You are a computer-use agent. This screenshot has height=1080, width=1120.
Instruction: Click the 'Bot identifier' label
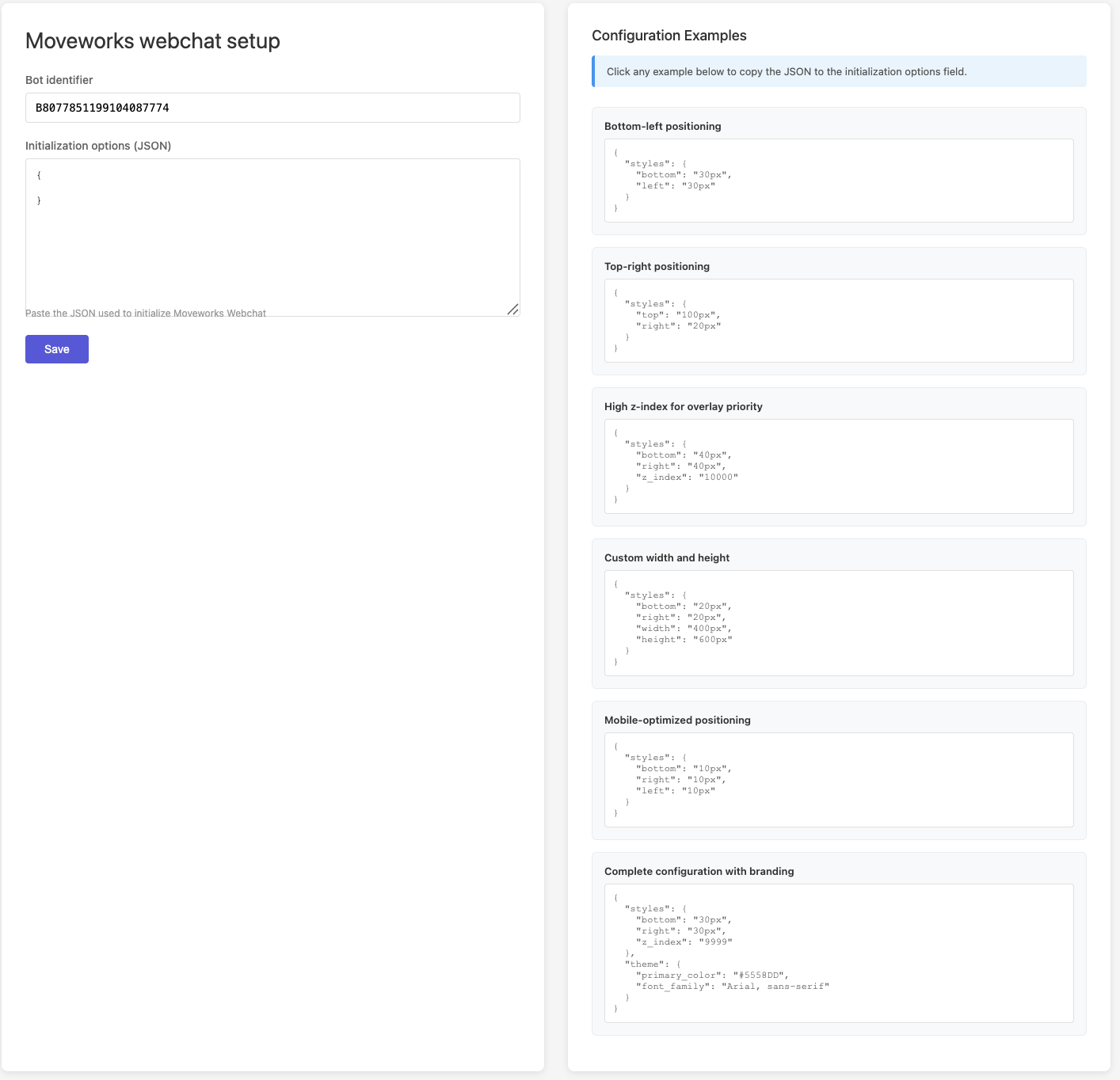tap(59, 80)
